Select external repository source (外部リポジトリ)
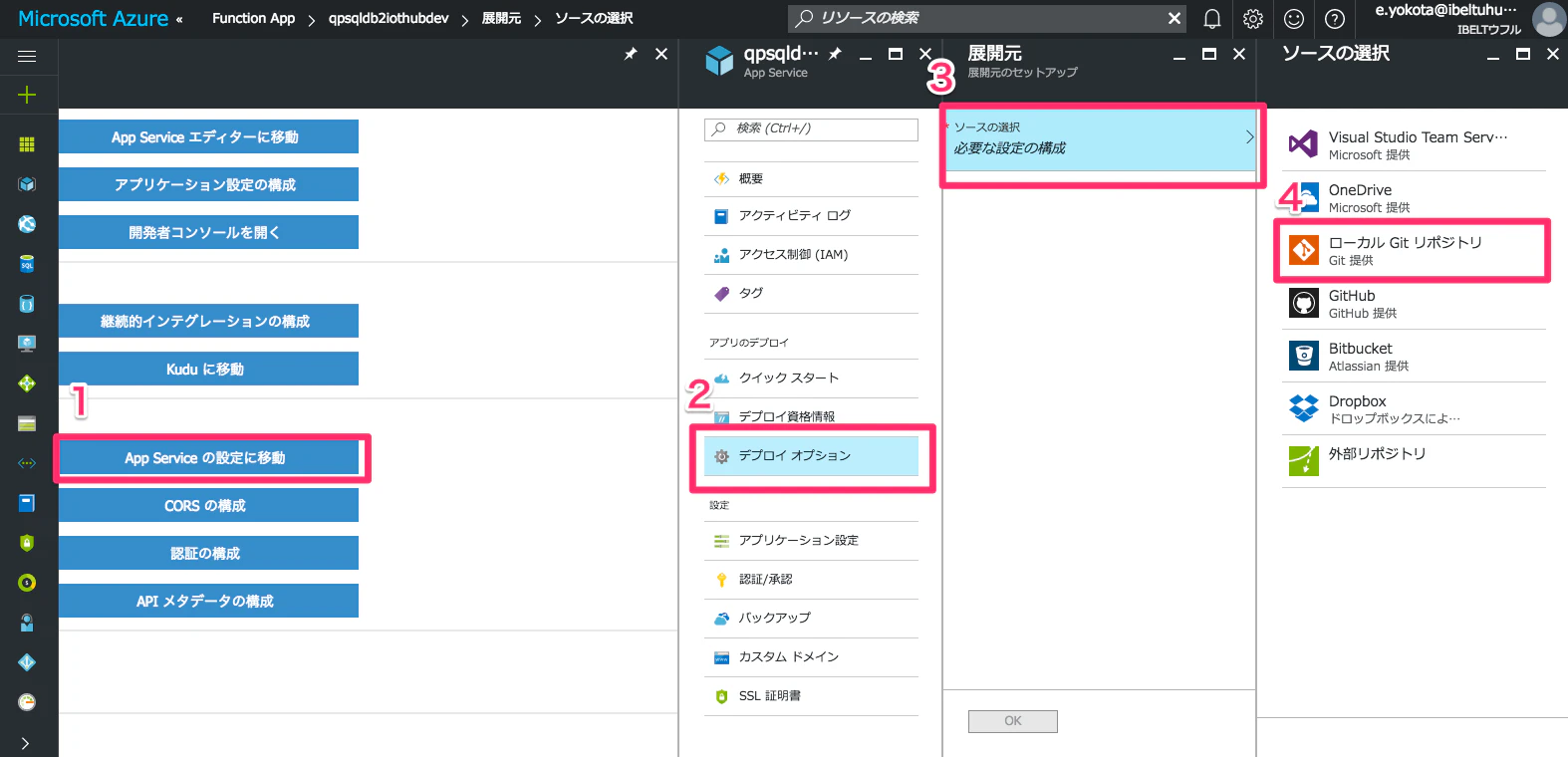 (1415, 461)
